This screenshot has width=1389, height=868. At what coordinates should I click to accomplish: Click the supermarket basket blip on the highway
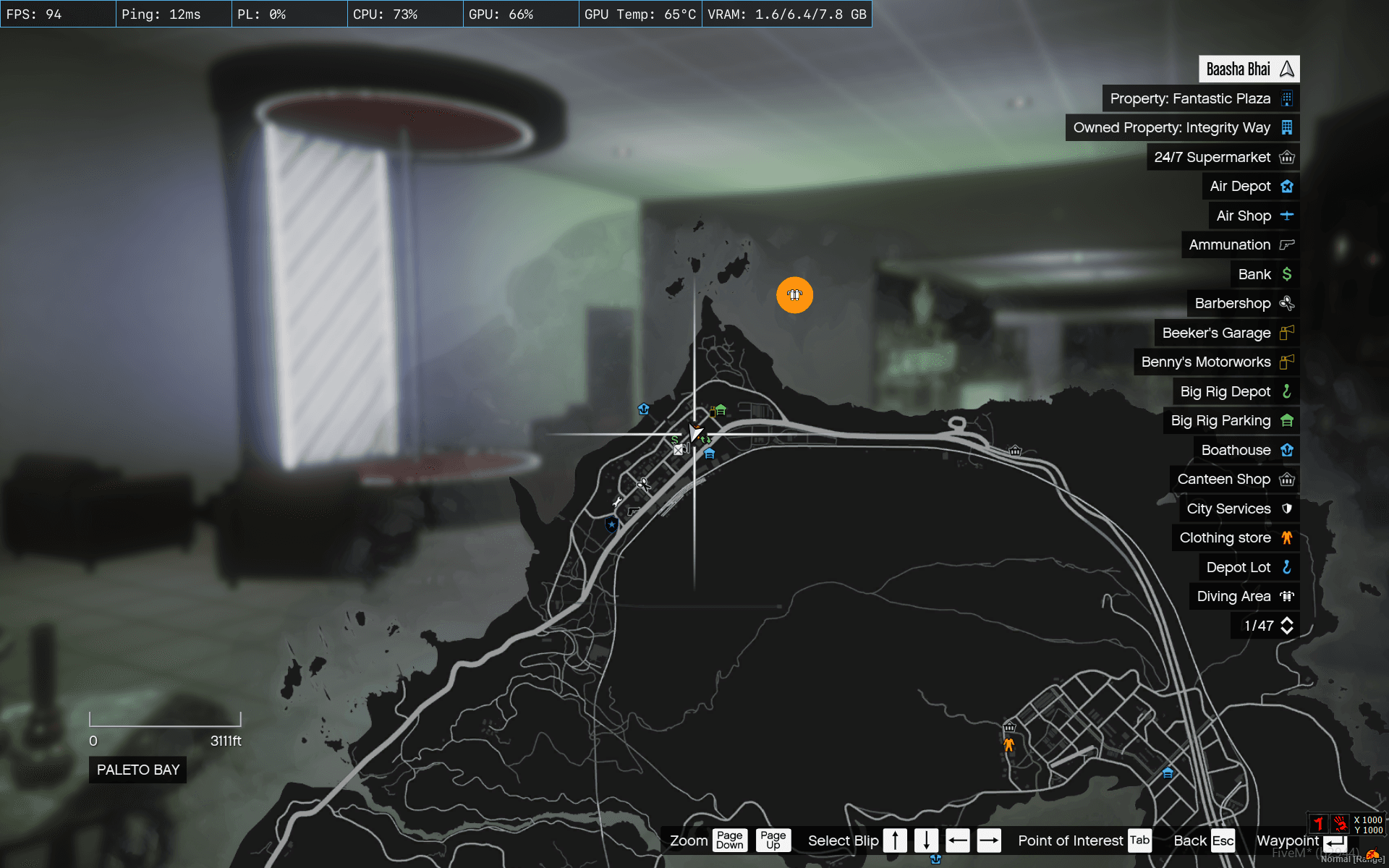coord(1015,451)
